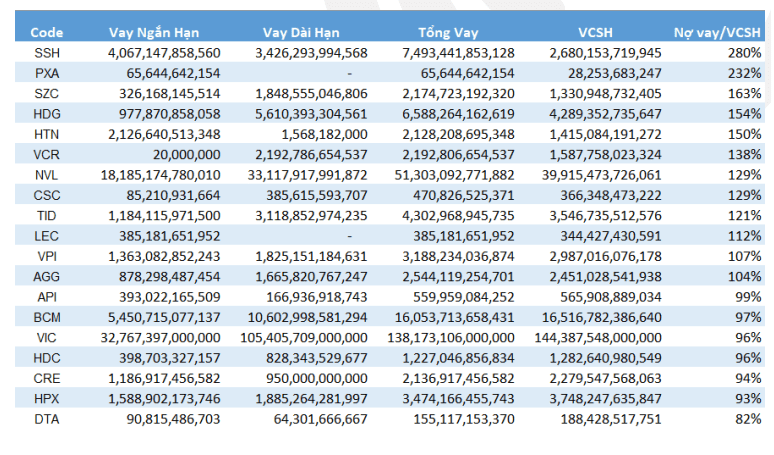Select the PXA code cell
Viewport: 774px width, 455px height.
[47, 74]
